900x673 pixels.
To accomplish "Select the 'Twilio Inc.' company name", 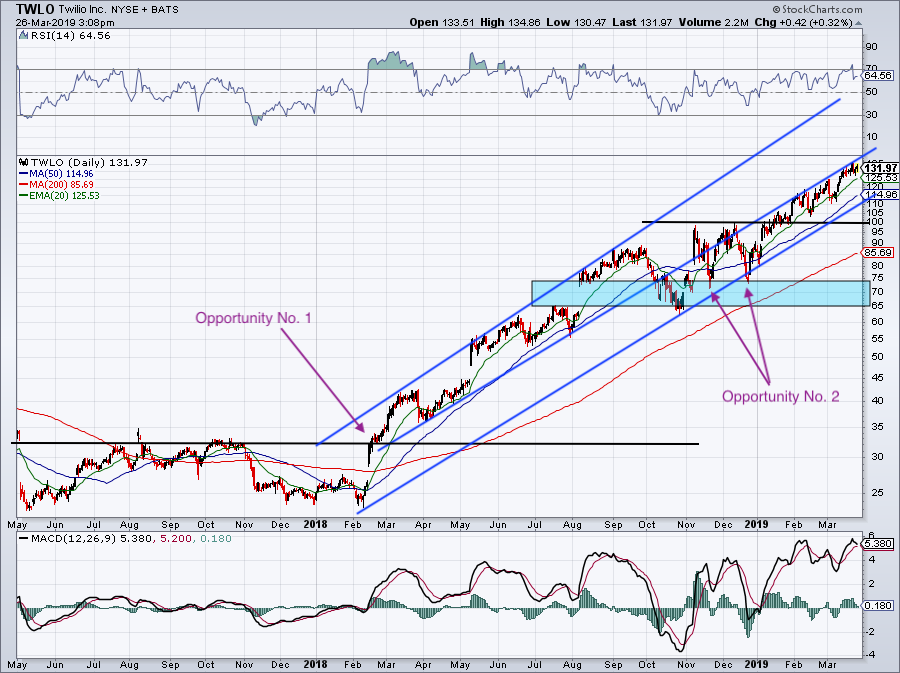I will (x=85, y=10).
